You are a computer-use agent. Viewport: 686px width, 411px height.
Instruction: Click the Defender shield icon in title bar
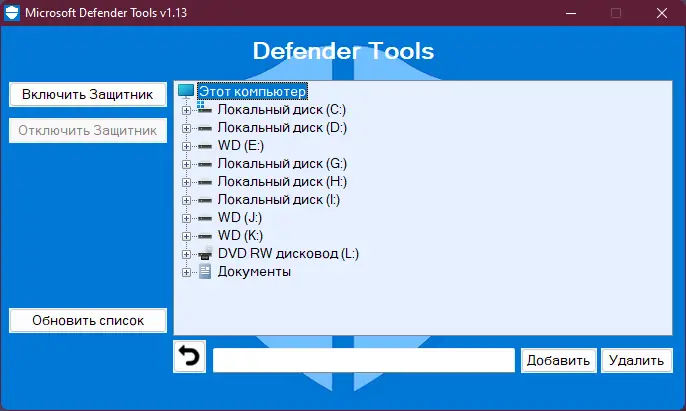click(x=12, y=13)
